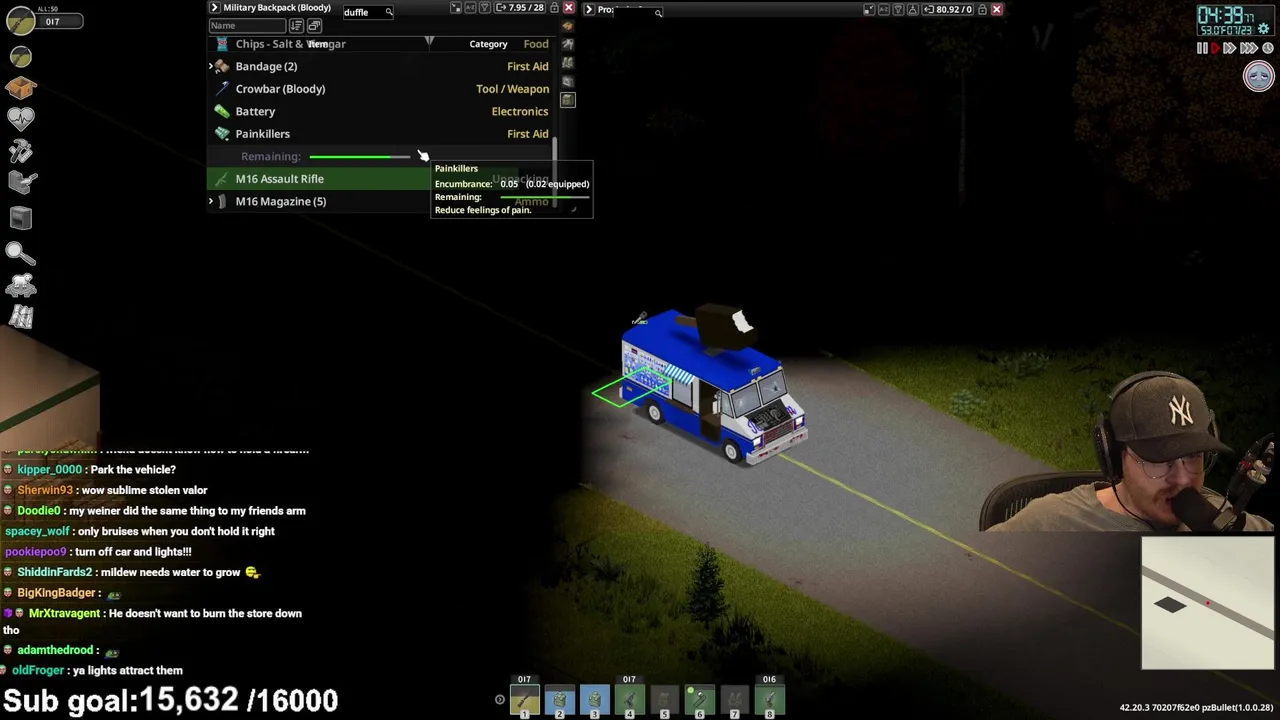Sort inventory by Category column
Viewport: 1280px width, 720px height.
(488, 44)
